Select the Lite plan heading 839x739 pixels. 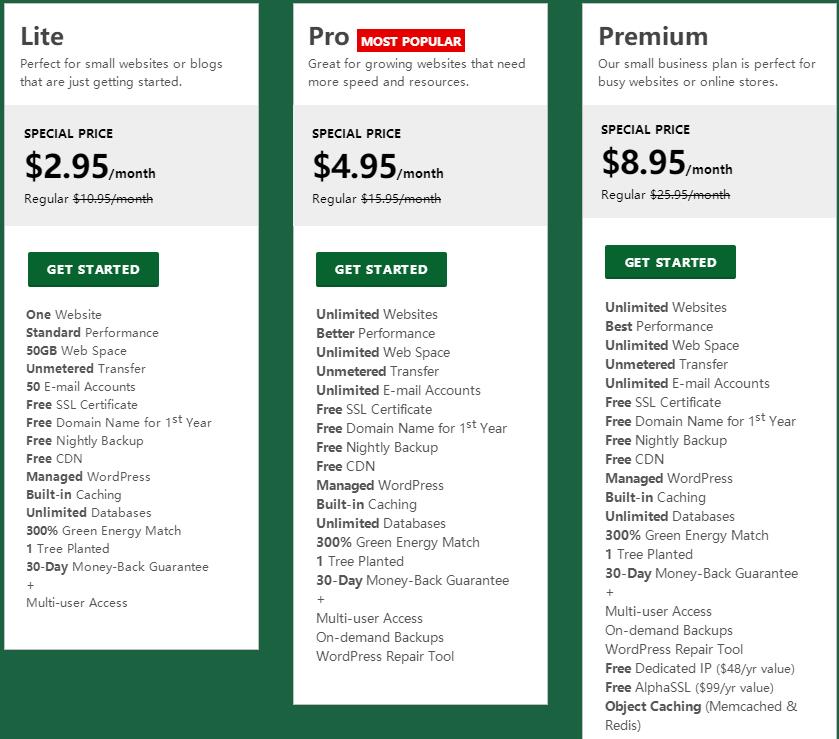42,37
